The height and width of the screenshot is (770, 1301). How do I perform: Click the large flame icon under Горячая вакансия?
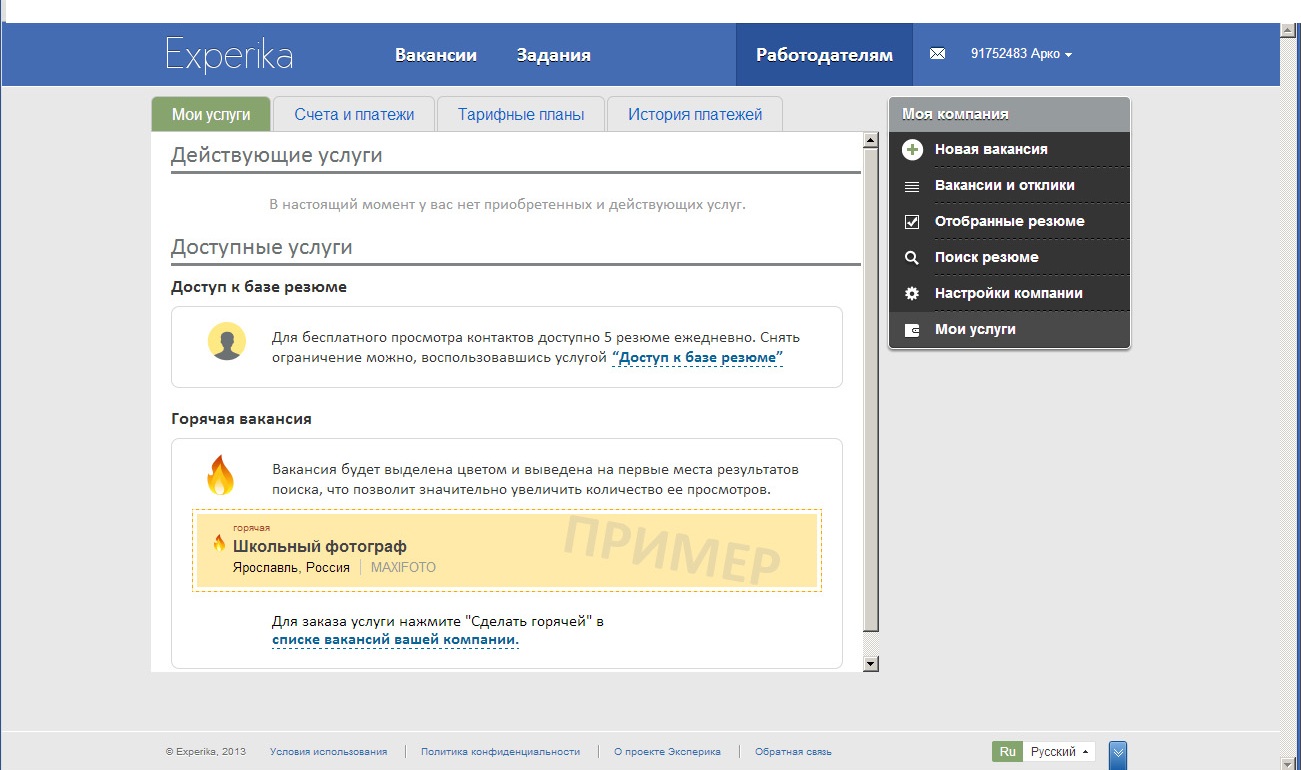(220, 475)
